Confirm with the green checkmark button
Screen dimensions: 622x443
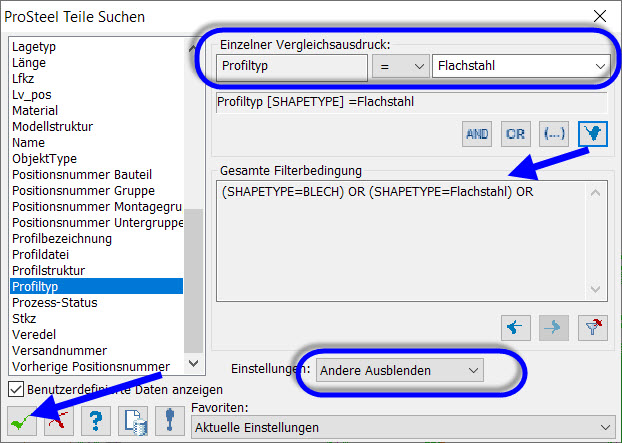pyautogui.click(x=22, y=421)
